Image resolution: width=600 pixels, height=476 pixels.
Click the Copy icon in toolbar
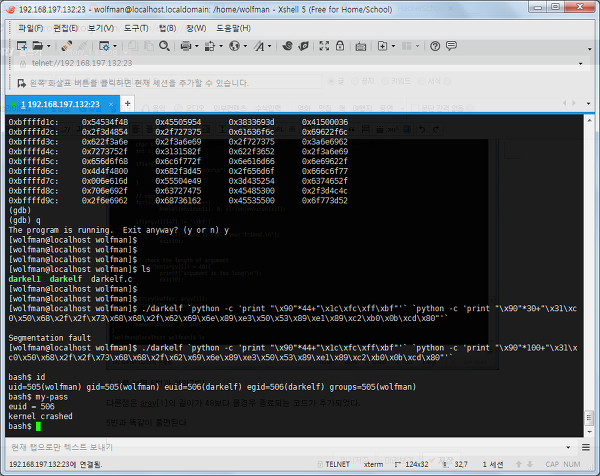coord(133,46)
